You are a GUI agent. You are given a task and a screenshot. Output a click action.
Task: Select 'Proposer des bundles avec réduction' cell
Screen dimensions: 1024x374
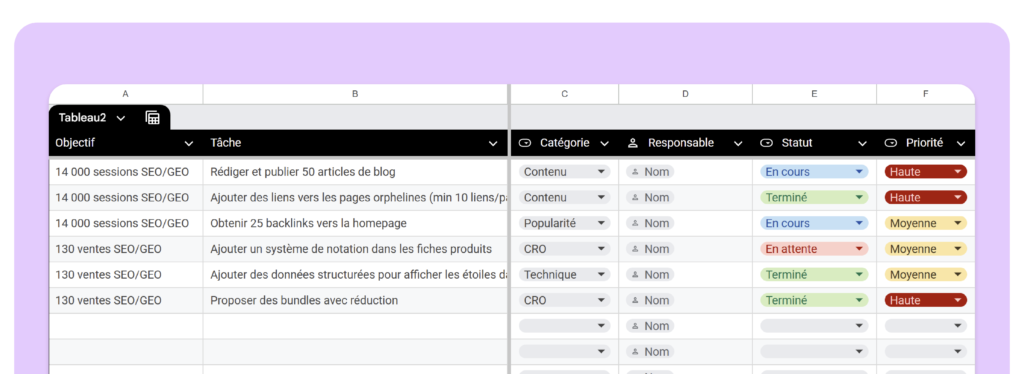click(x=355, y=300)
